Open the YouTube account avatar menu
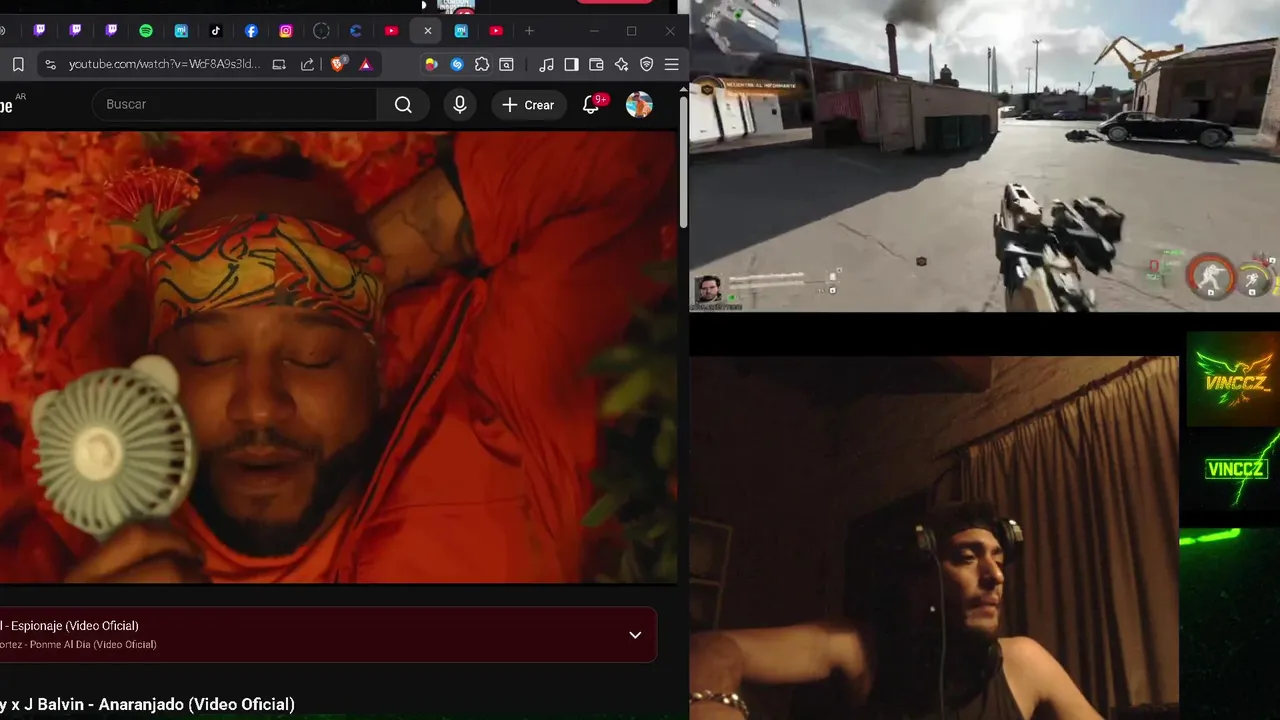This screenshot has width=1280, height=720. [x=639, y=104]
